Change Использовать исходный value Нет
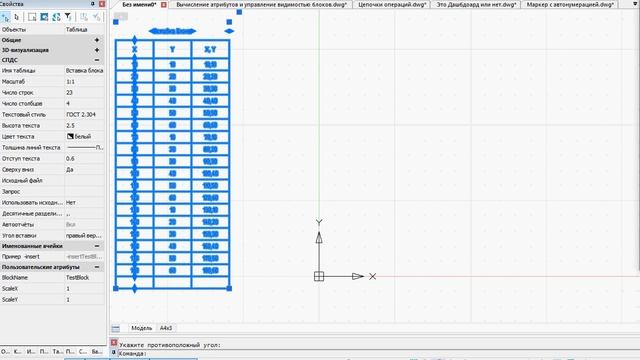640x360 pixels. tap(84, 202)
